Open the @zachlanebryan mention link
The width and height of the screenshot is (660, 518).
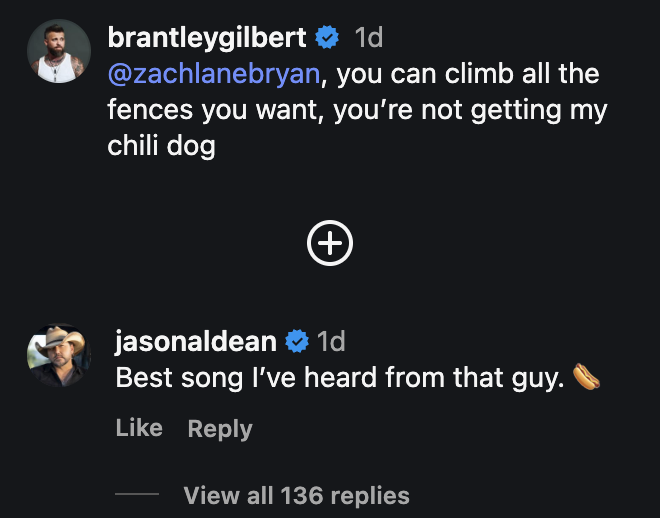click(x=213, y=74)
